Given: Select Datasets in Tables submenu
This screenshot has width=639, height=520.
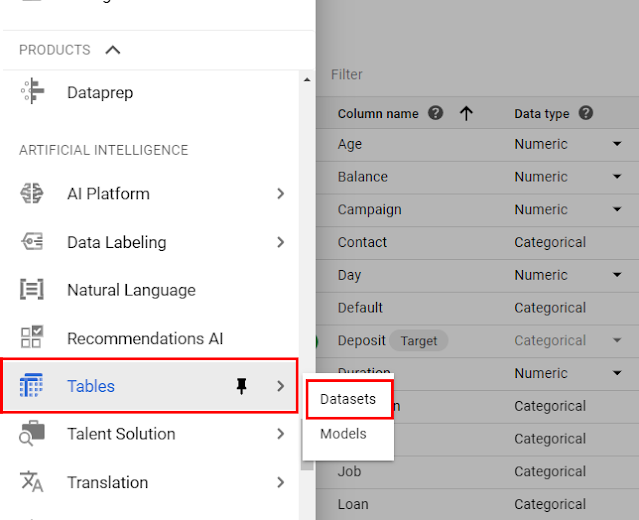Looking at the screenshot, I should tap(349, 399).
